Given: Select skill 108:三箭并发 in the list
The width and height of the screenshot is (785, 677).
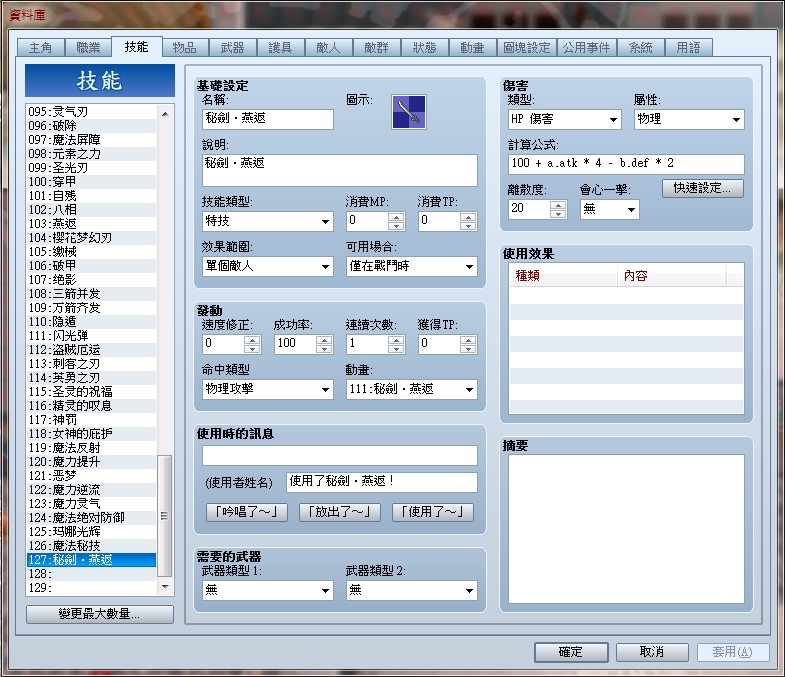Looking at the screenshot, I should 91,294.
